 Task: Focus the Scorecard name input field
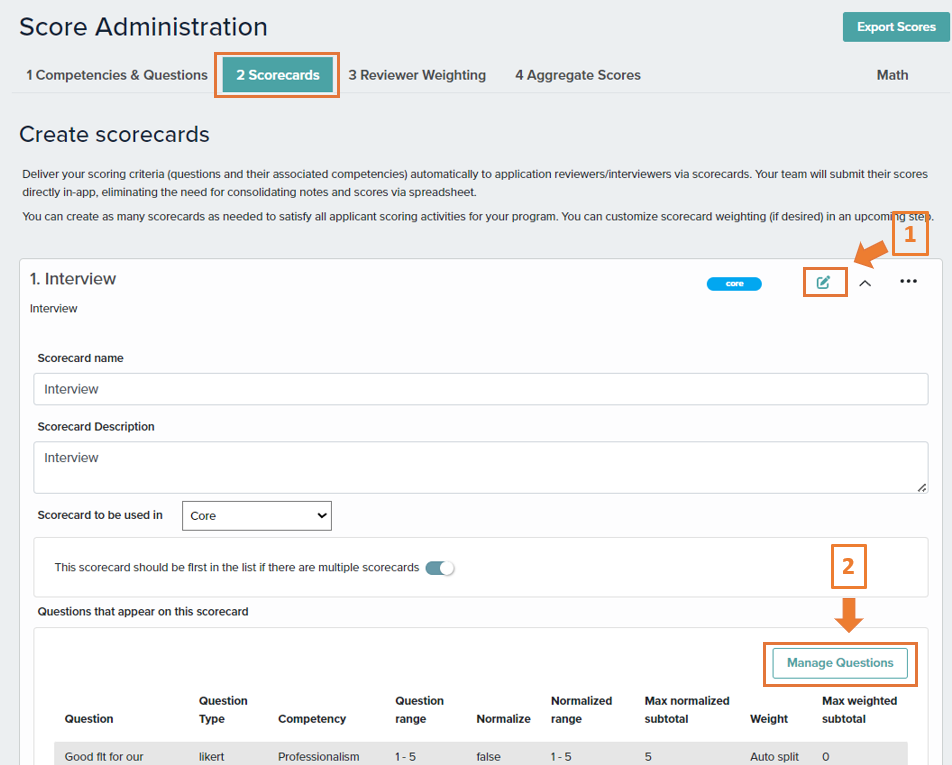pyautogui.click(x=480, y=389)
